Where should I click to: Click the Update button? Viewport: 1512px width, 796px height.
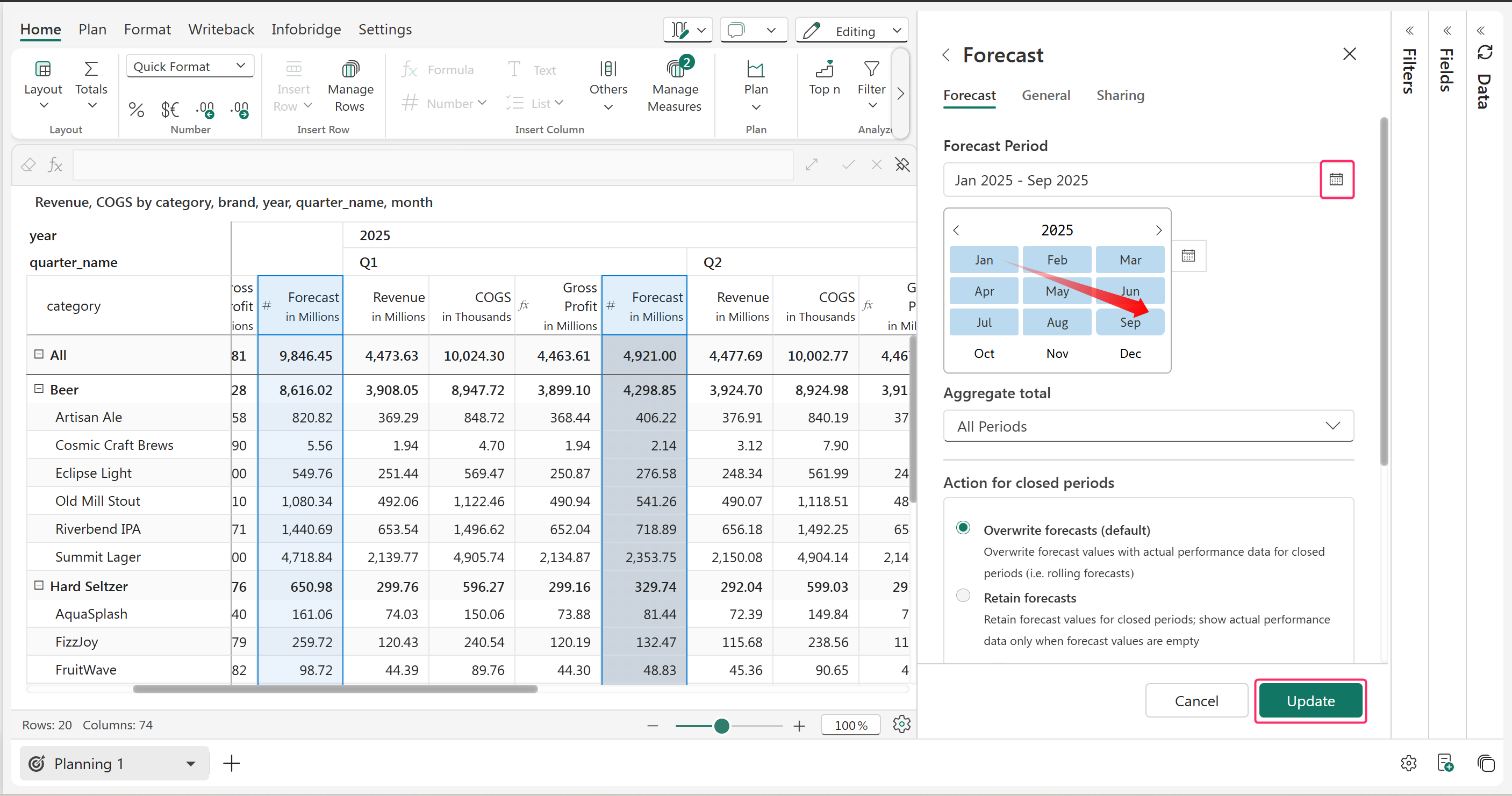tap(1309, 701)
